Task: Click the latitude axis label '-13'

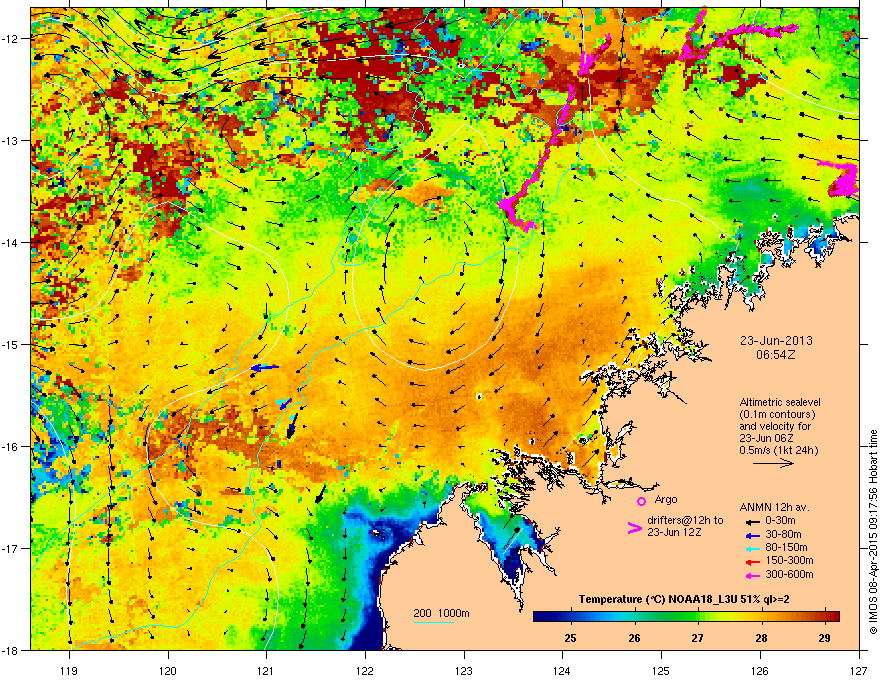Action: coord(10,141)
